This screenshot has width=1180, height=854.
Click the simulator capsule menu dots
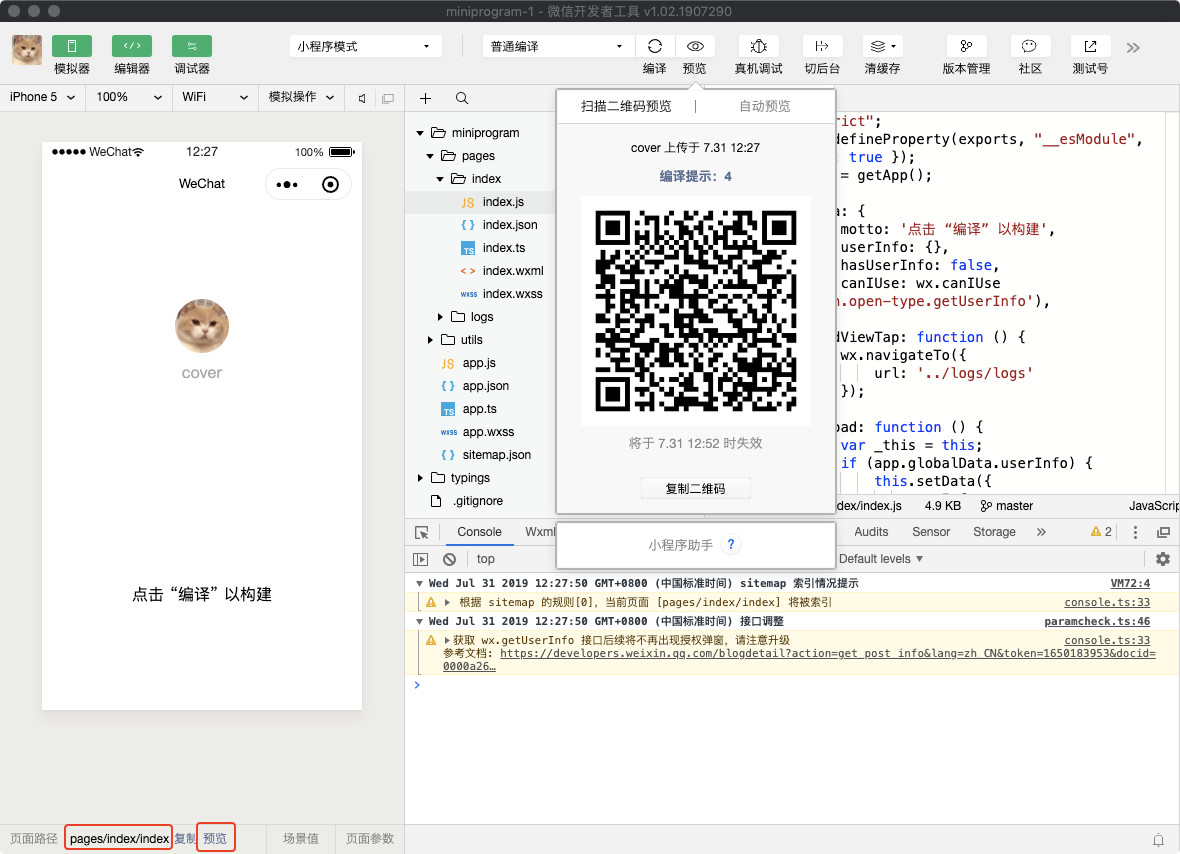click(287, 184)
